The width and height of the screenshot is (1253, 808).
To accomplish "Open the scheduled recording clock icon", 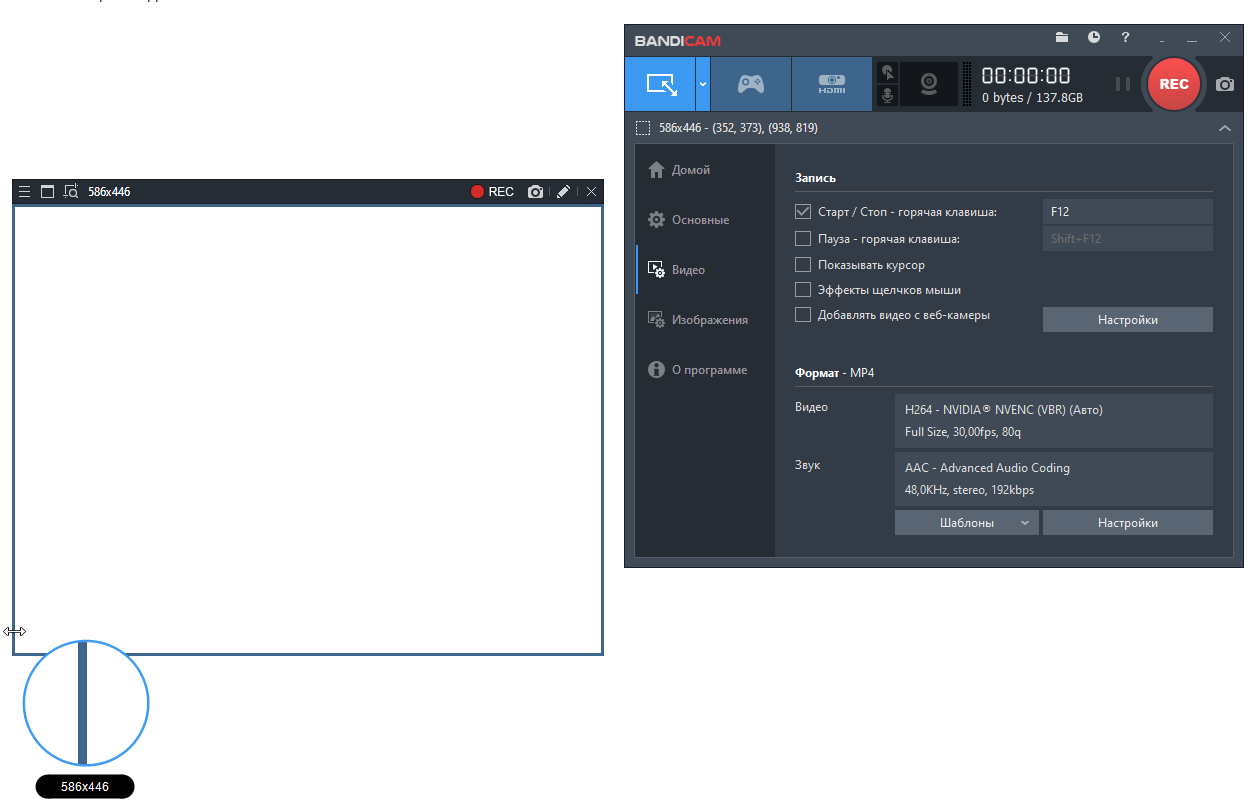I will (x=1094, y=38).
